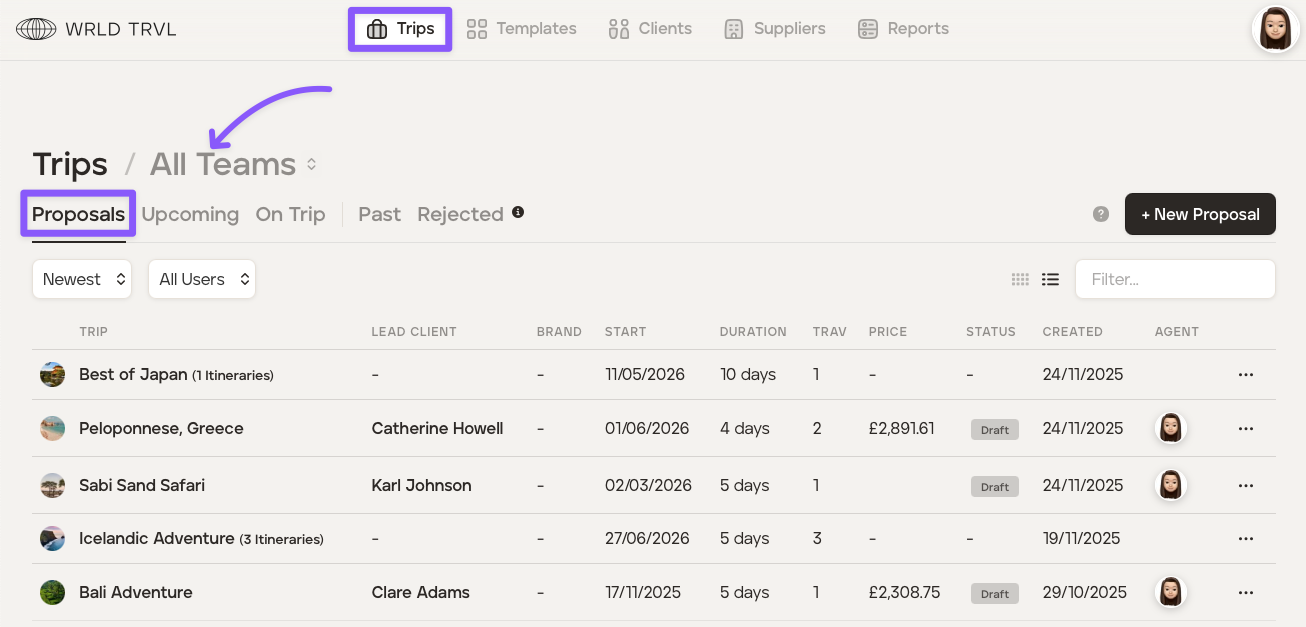
Task: Click the Best of Japan thumbnail
Action: [x=52, y=375]
